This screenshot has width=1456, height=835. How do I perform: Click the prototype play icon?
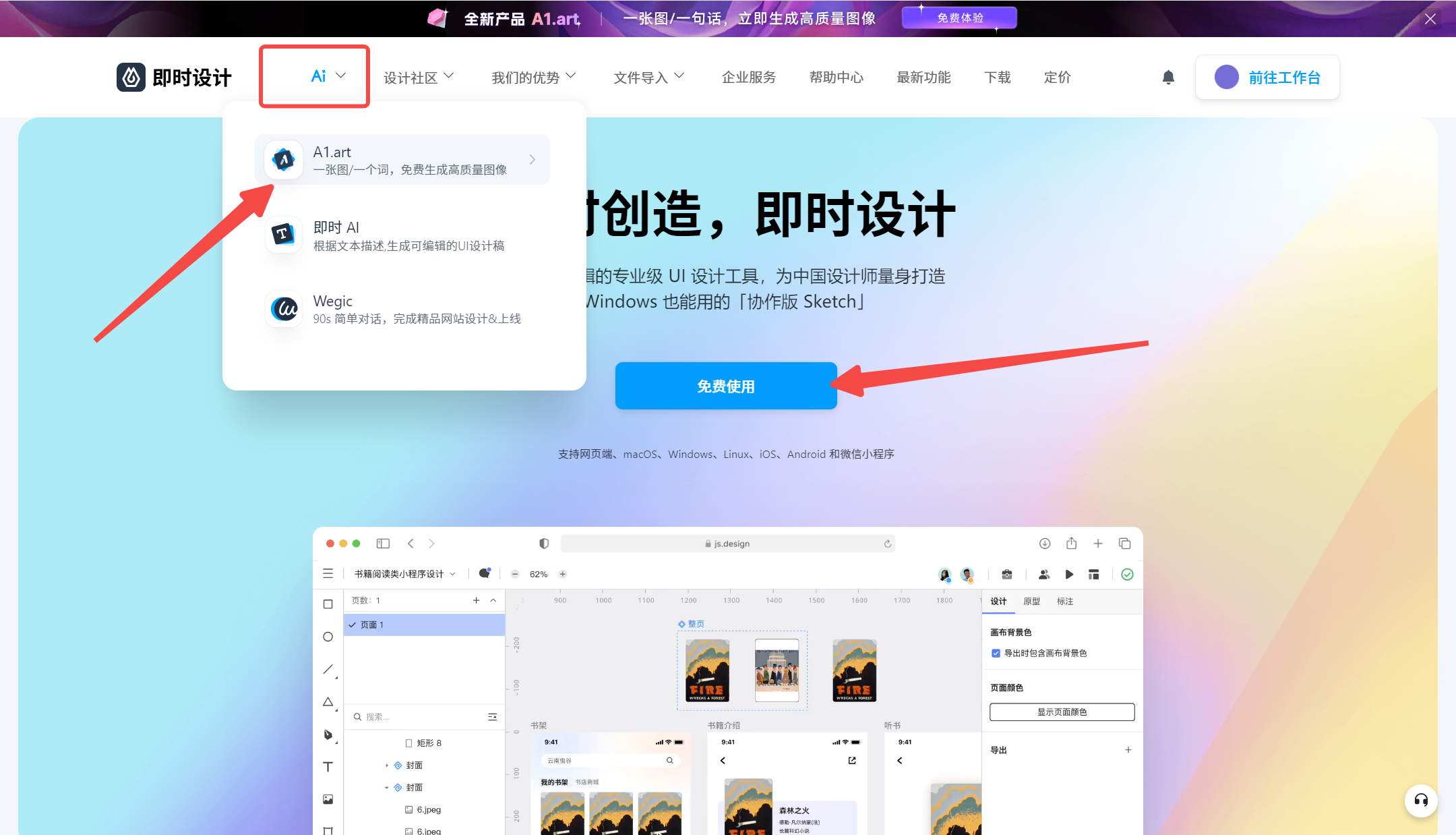click(x=1069, y=575)
